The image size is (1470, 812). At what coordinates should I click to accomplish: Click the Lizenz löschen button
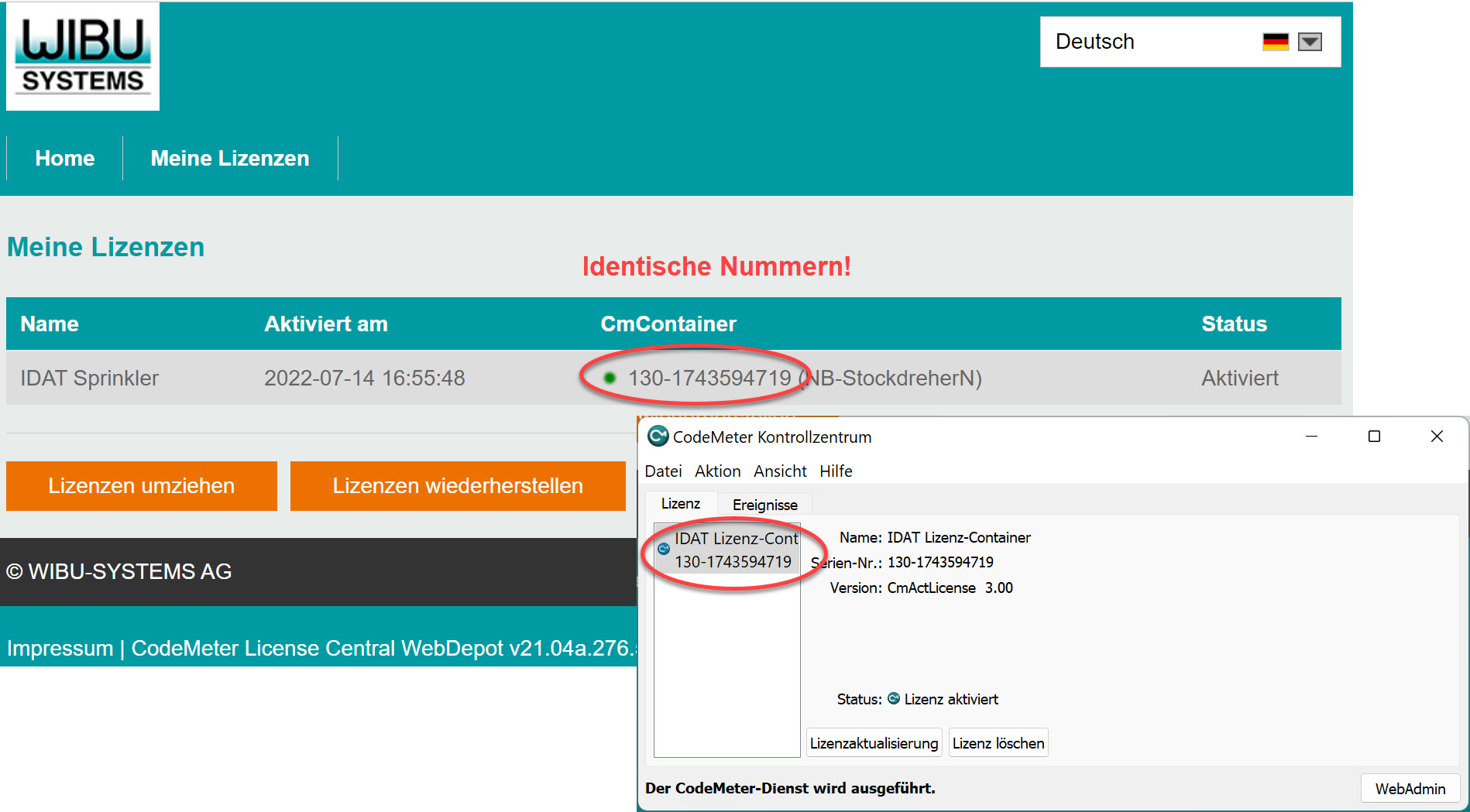tap(998, 743)
